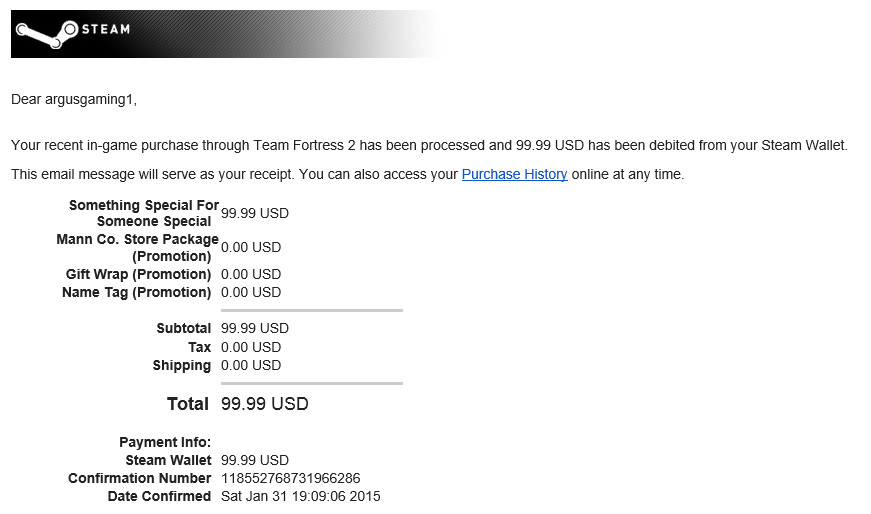Click the Total 99.99 USD amount

(265, 404)
